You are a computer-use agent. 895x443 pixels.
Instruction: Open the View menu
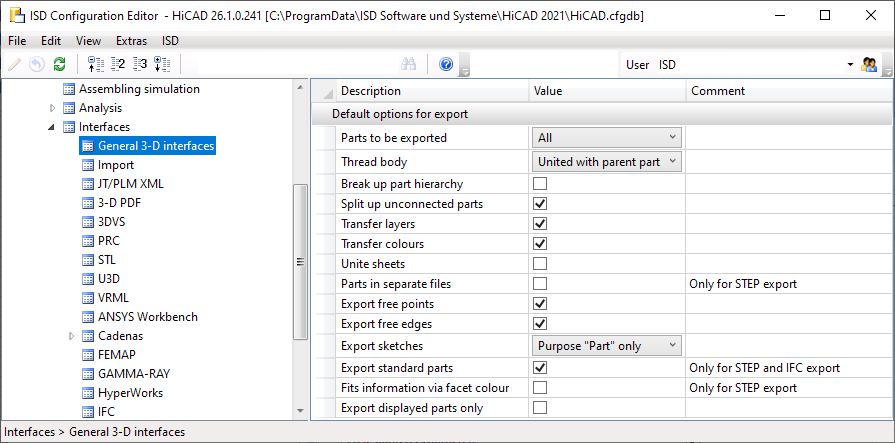click(88, 41)
